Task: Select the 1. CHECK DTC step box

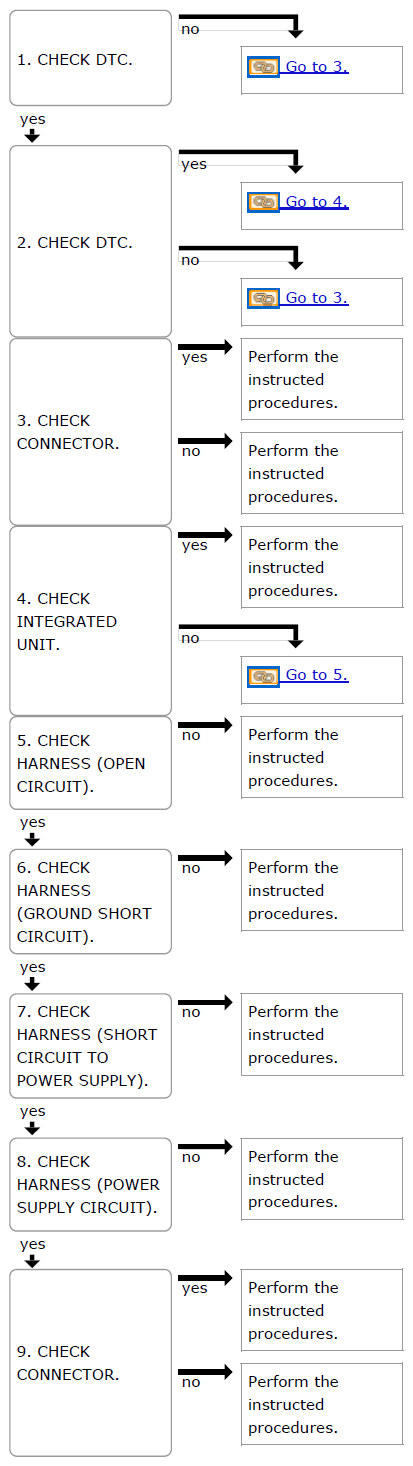Action: 91,58
